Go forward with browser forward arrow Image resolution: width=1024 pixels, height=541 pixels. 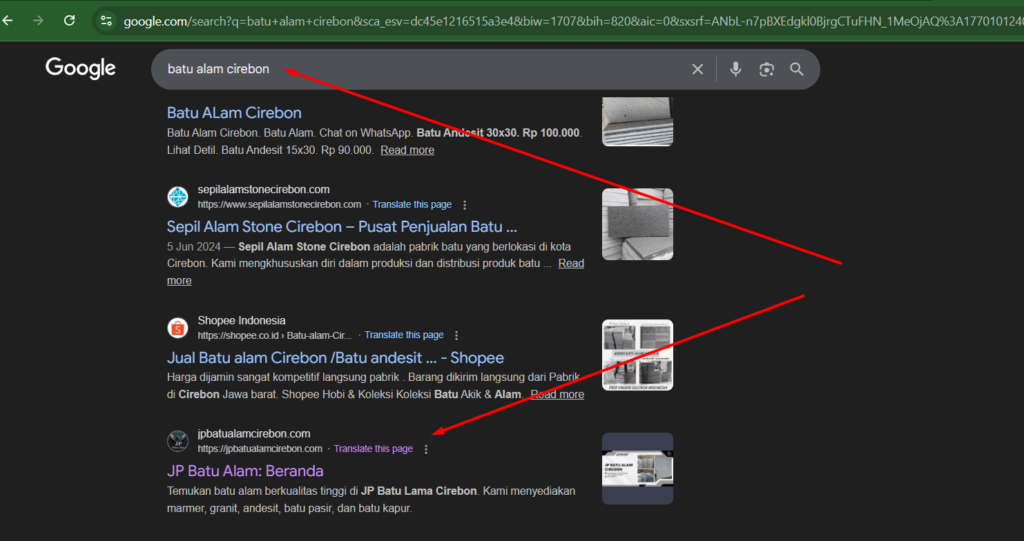[38, 20]
